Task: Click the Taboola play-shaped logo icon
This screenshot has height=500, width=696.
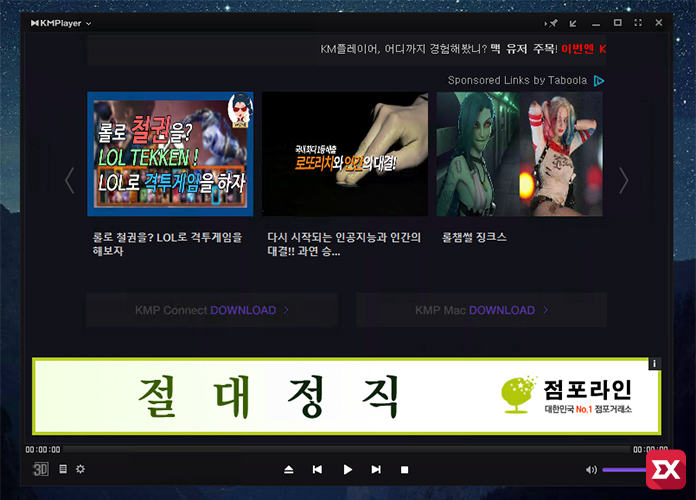Action: (x=599, y=81)
